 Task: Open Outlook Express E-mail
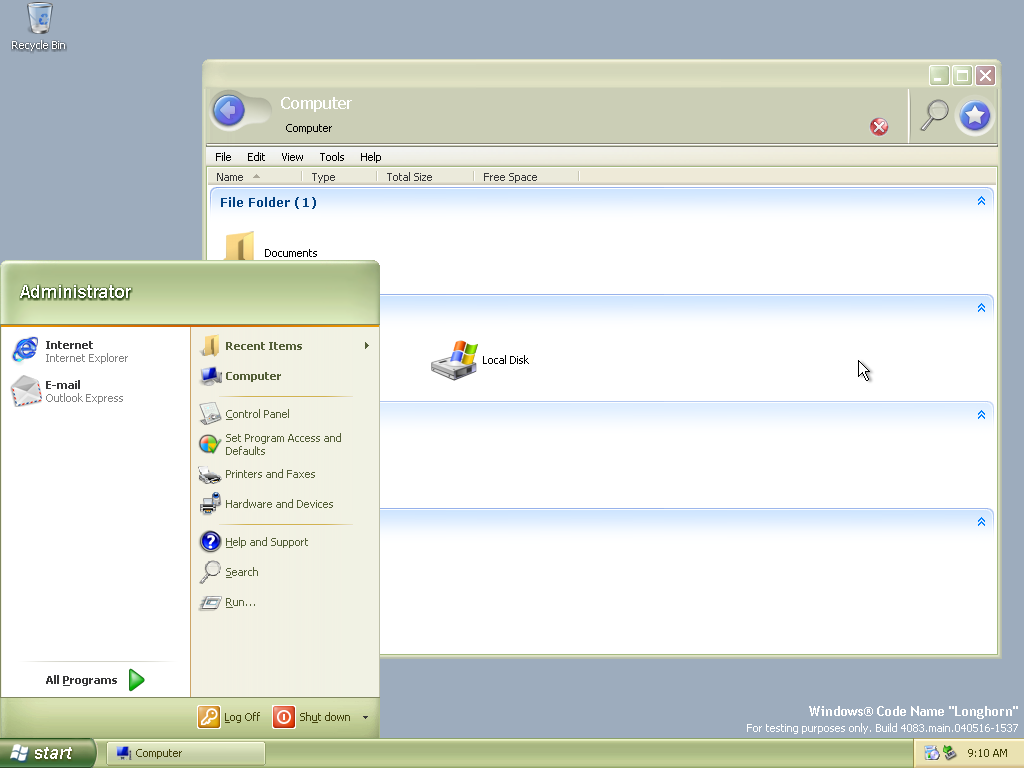(x=69, y=391)
